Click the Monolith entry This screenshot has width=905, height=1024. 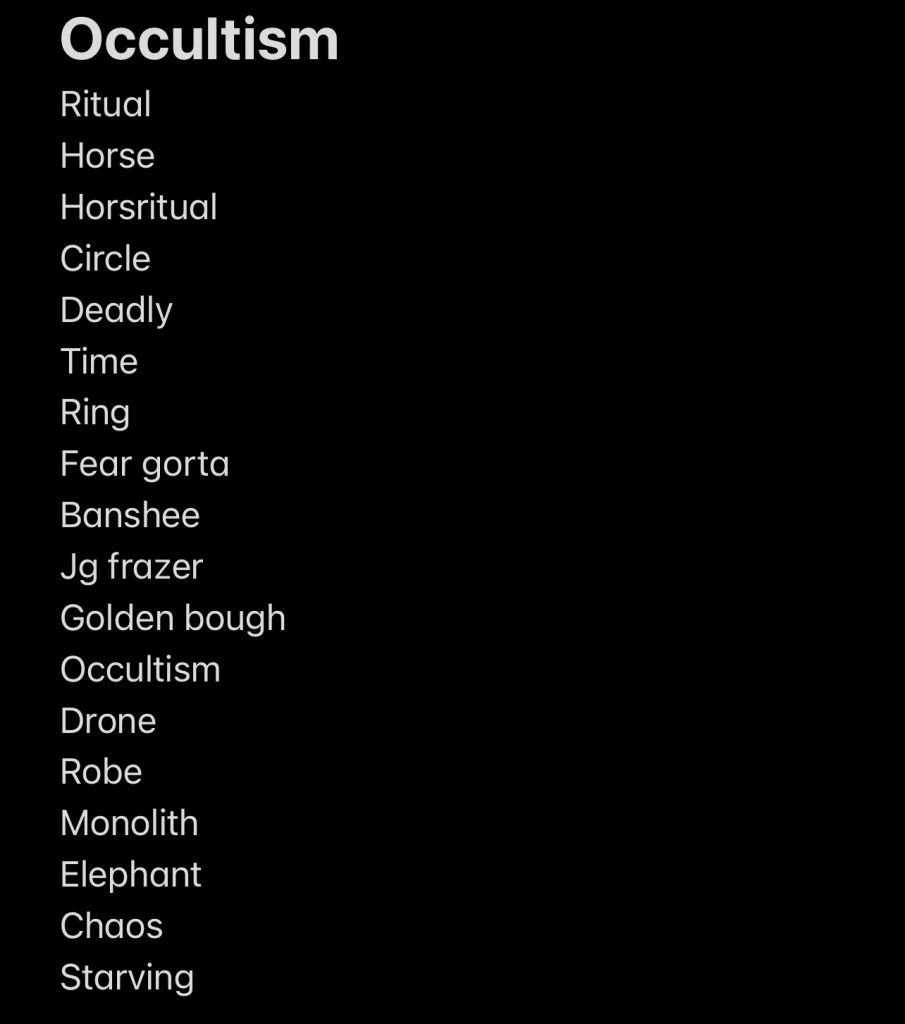coord(129,824)
